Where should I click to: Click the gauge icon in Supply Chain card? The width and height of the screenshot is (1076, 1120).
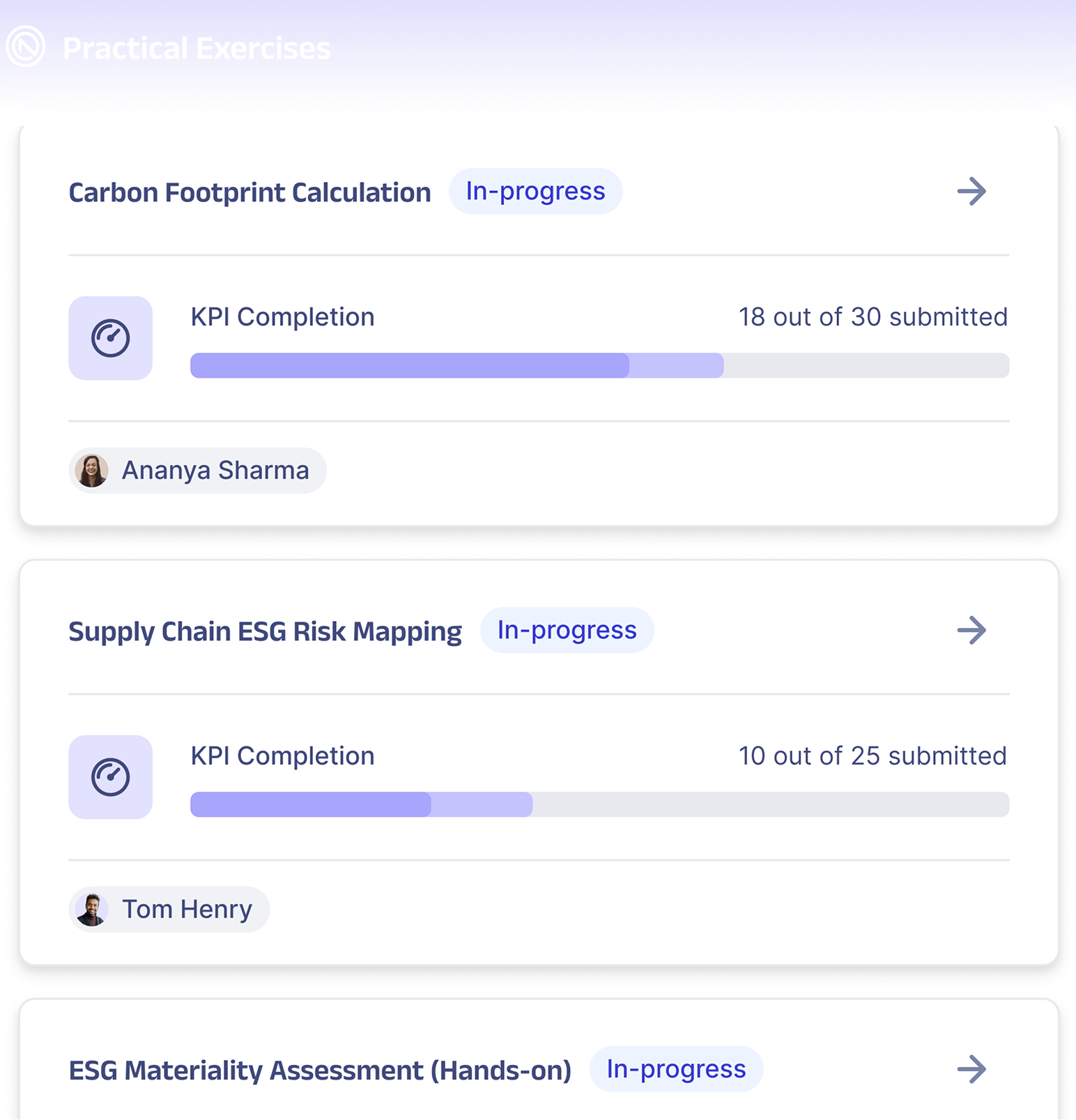coord(111,777)
